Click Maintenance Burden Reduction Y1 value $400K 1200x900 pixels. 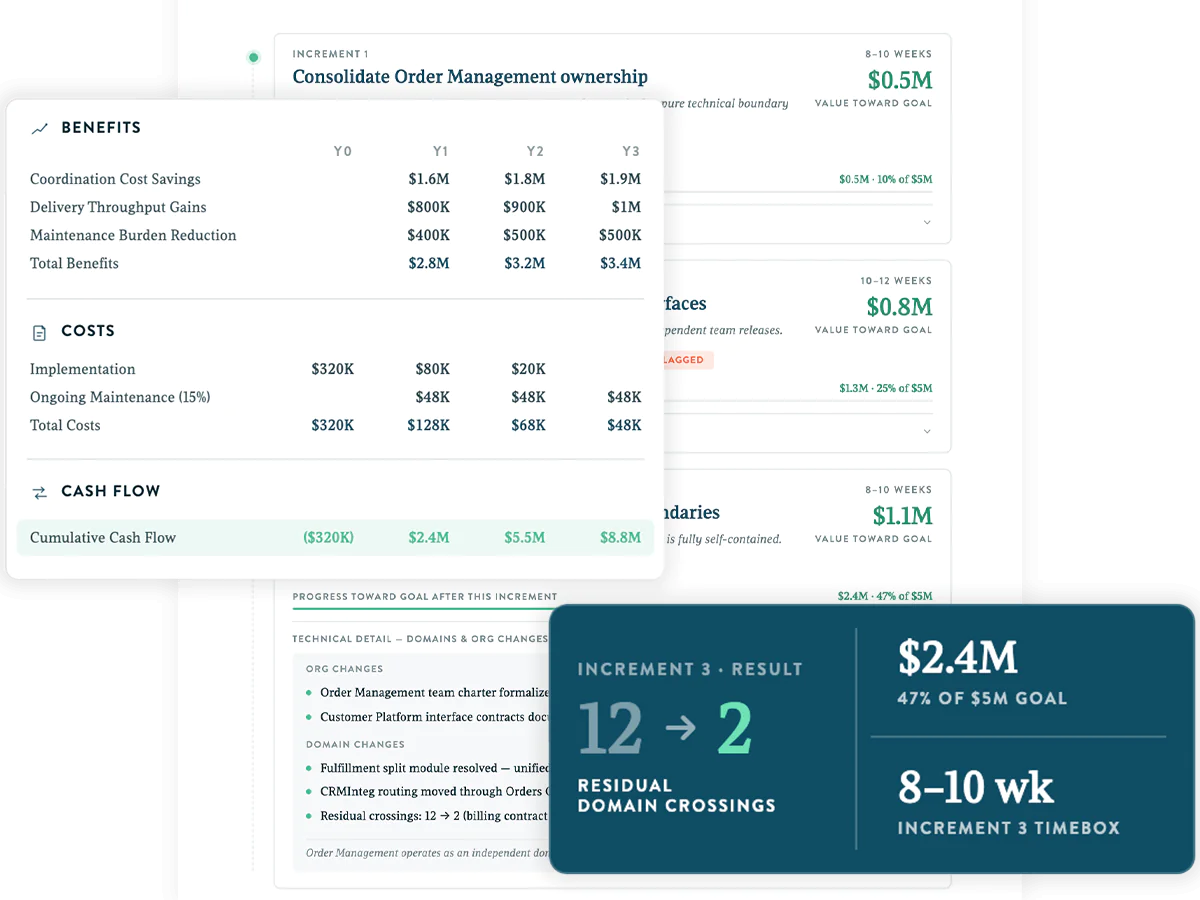click(x=428, y=235)
